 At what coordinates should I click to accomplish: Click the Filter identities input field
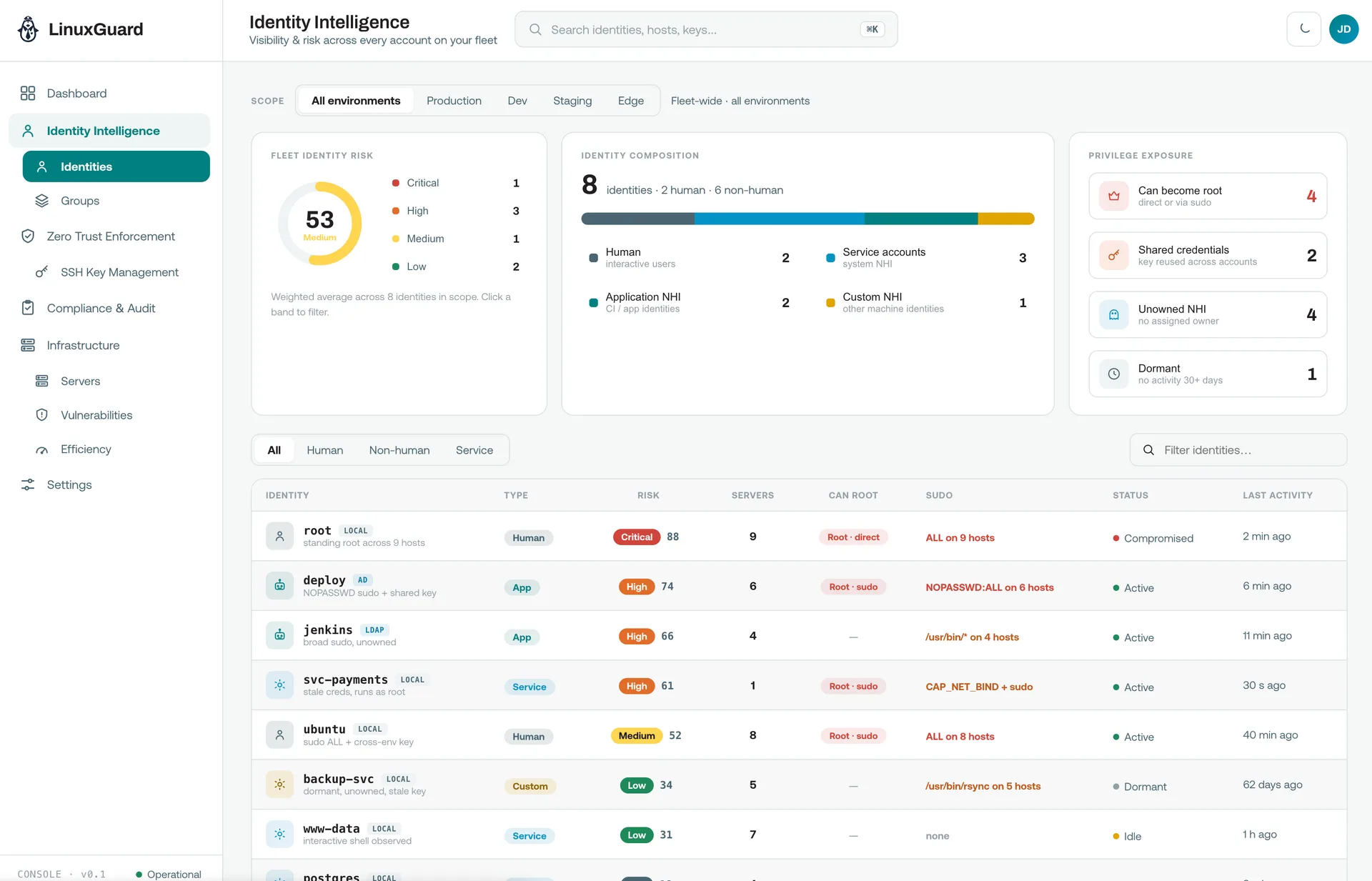pyautogui.click(x=1238, y=450)
